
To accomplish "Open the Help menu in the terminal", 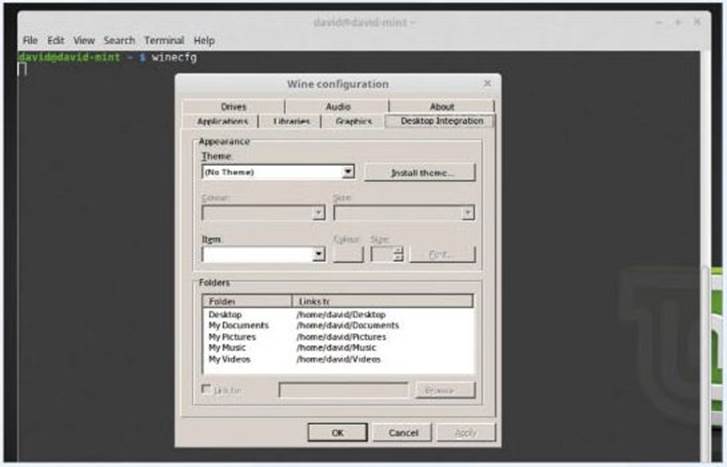I will tap(204, 40).
